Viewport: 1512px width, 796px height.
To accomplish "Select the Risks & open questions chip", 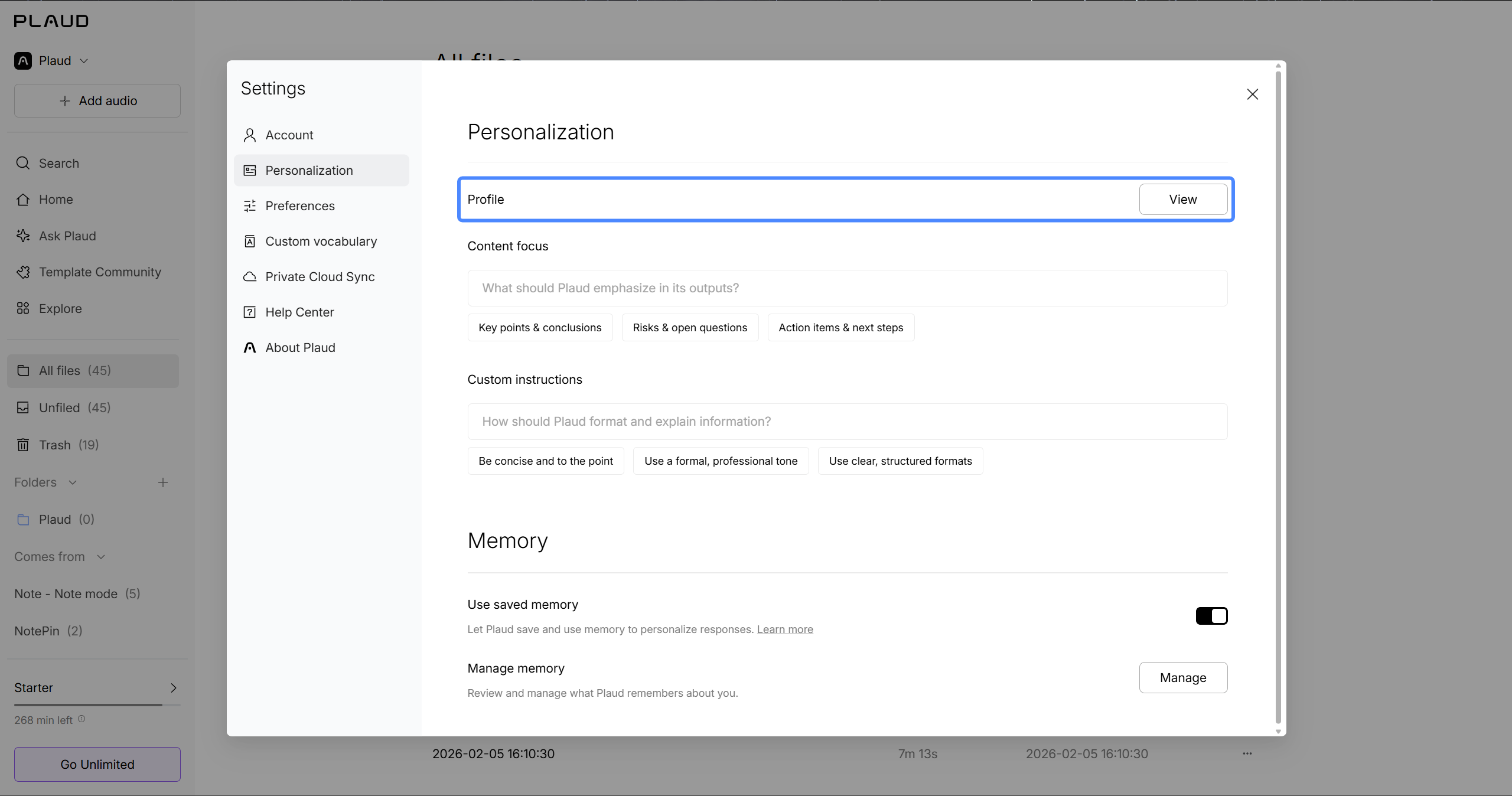I will (x=690, y=328).
